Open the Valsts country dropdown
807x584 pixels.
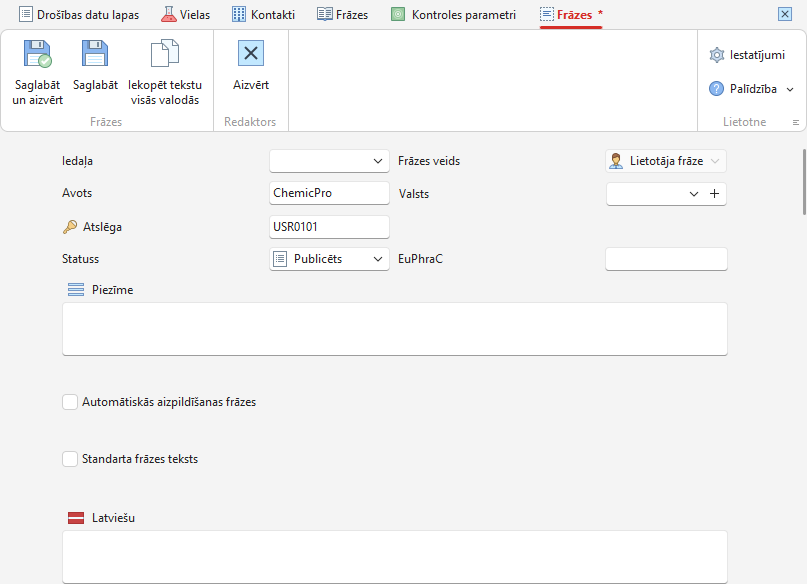[x=655, y=194]
